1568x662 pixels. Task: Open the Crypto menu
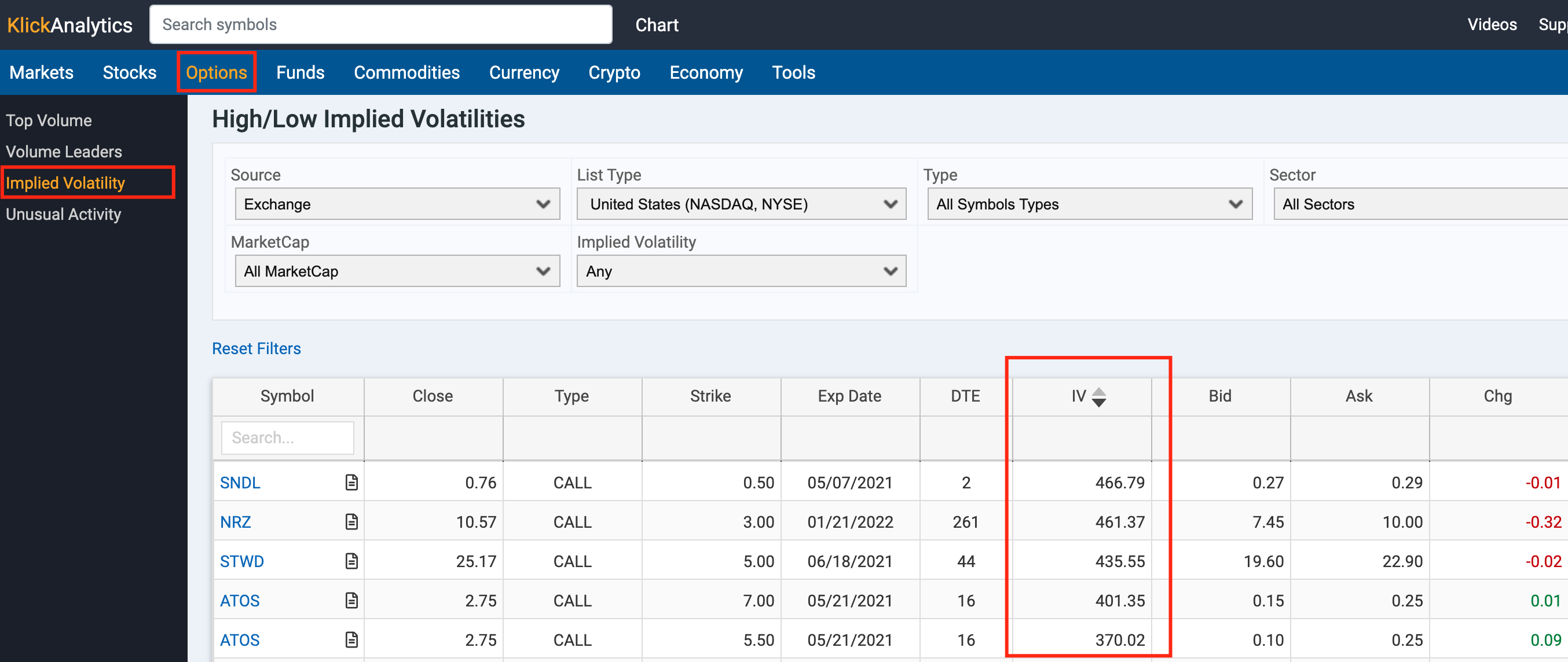point(614,72)
